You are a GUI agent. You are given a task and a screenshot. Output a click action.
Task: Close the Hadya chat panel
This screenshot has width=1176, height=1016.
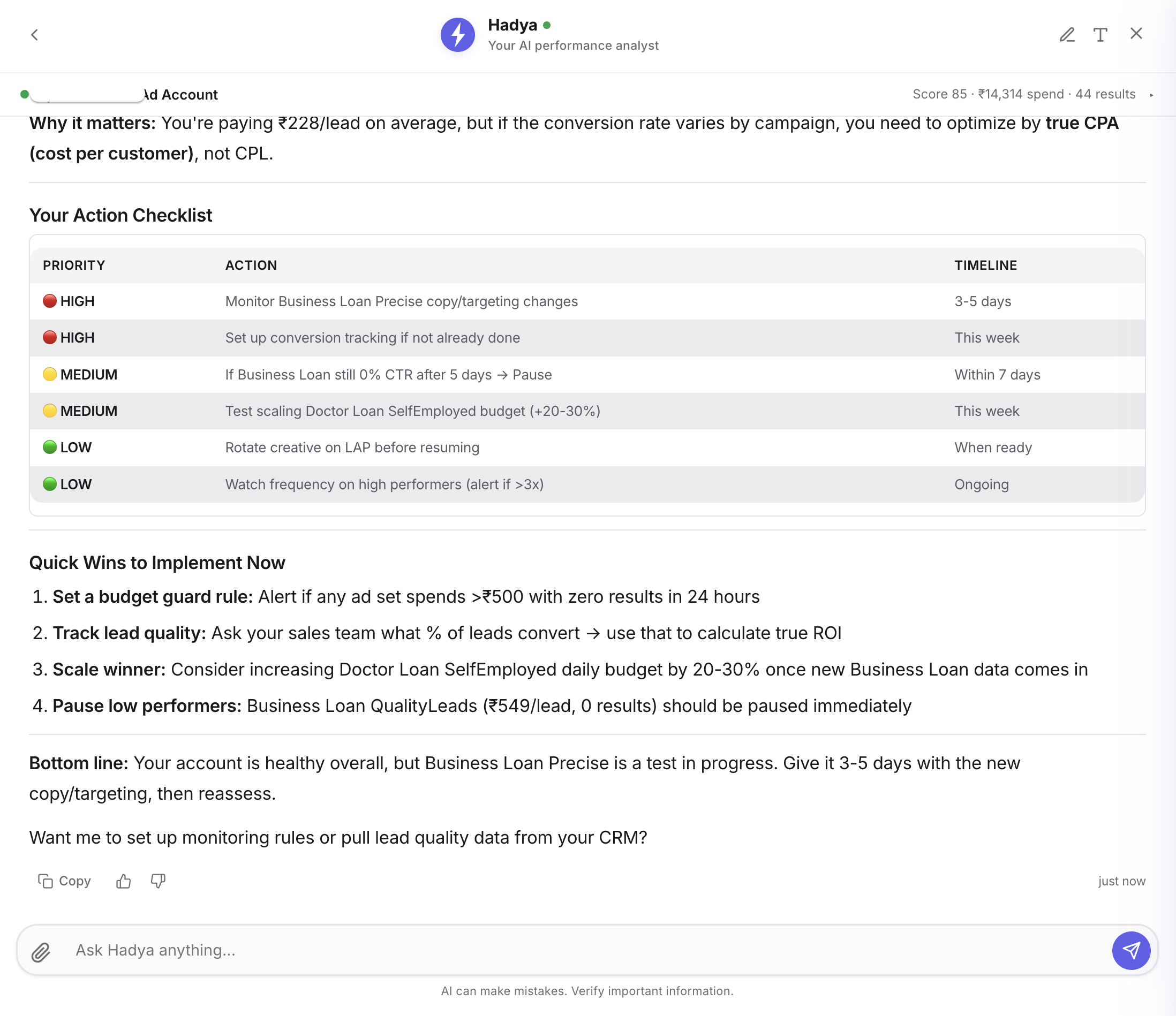pos(1136,34)
